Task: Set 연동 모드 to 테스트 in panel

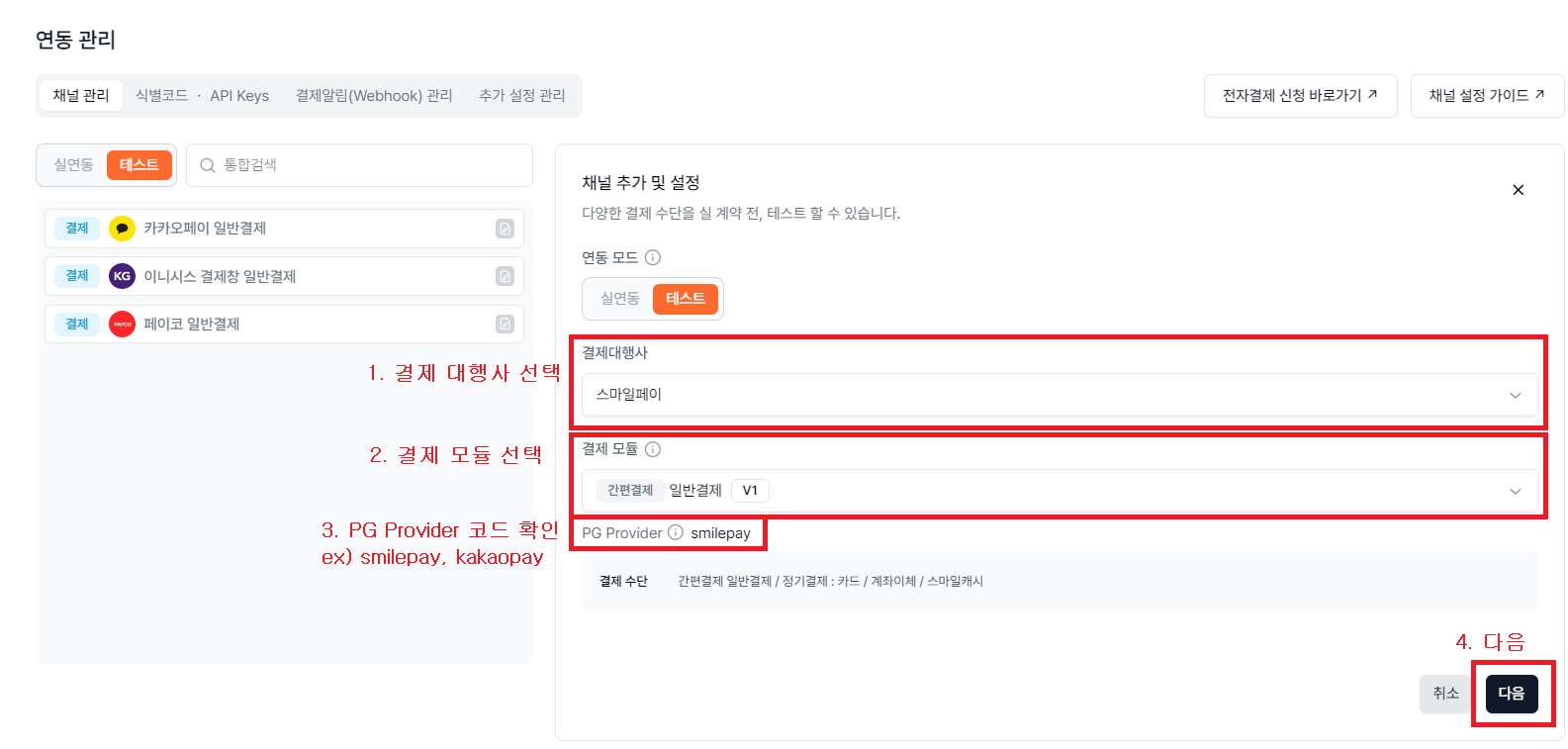Action: 686,299
